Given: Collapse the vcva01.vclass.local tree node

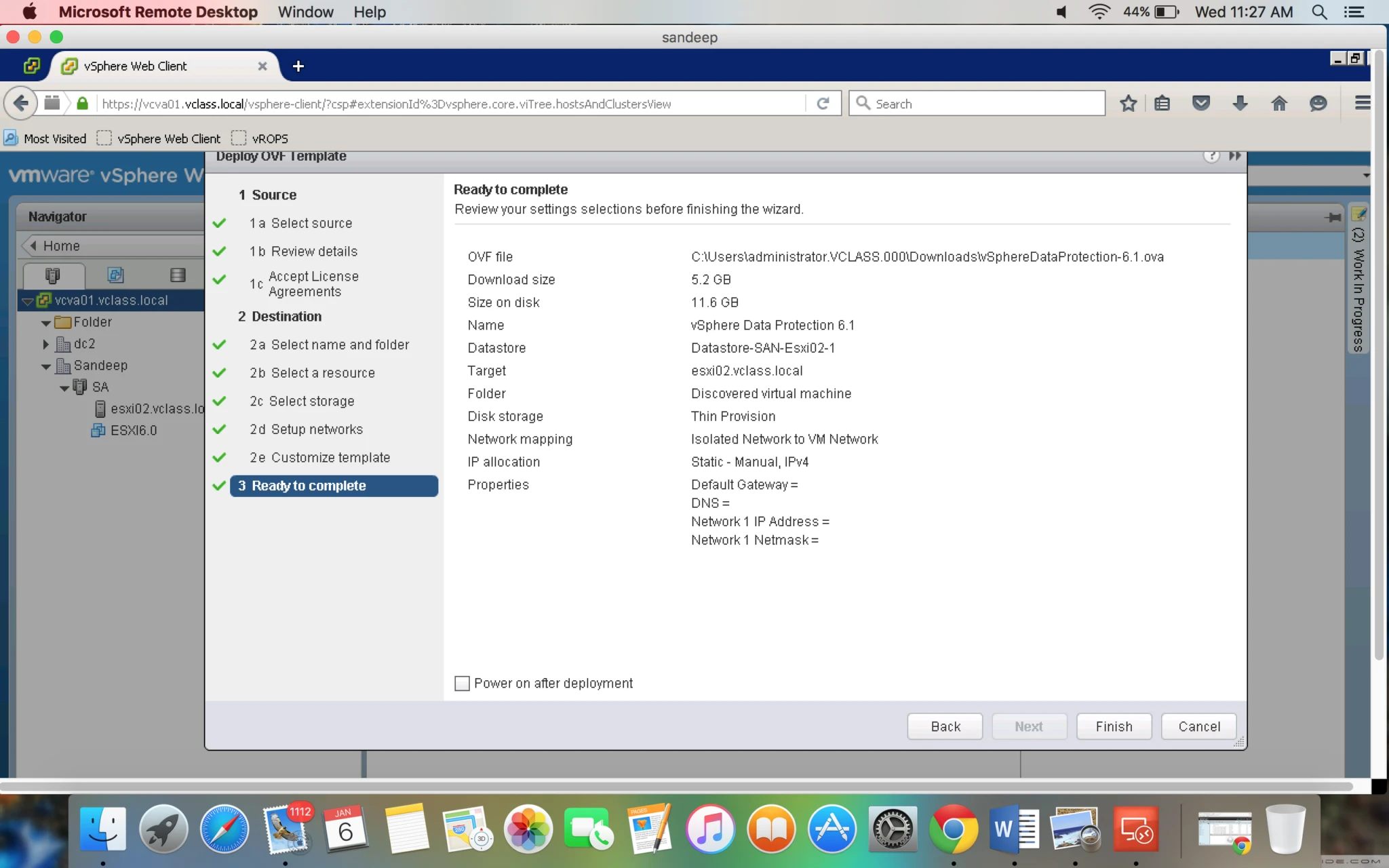Looking at the screenshot, I should (28, 300).
